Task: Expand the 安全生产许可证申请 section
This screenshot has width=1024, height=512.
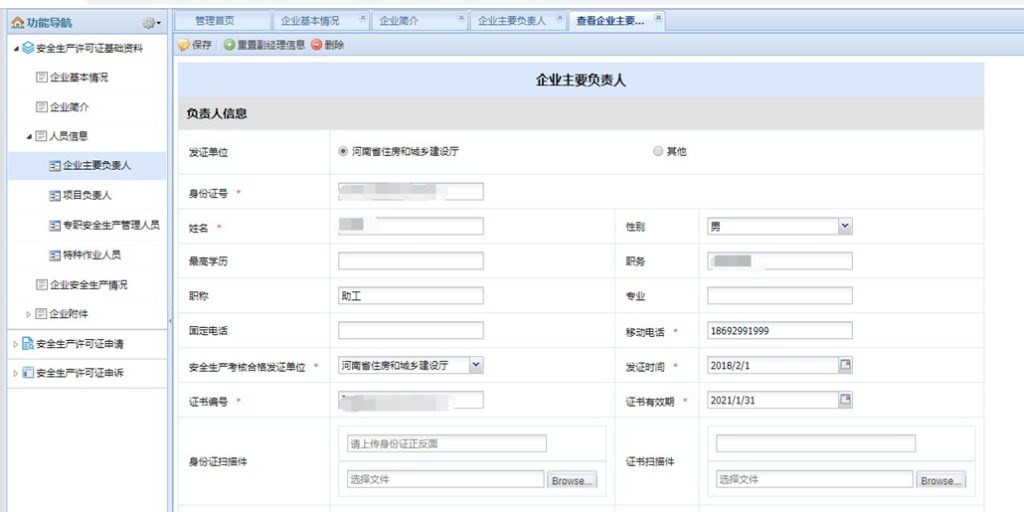Action: pos(15,344)
